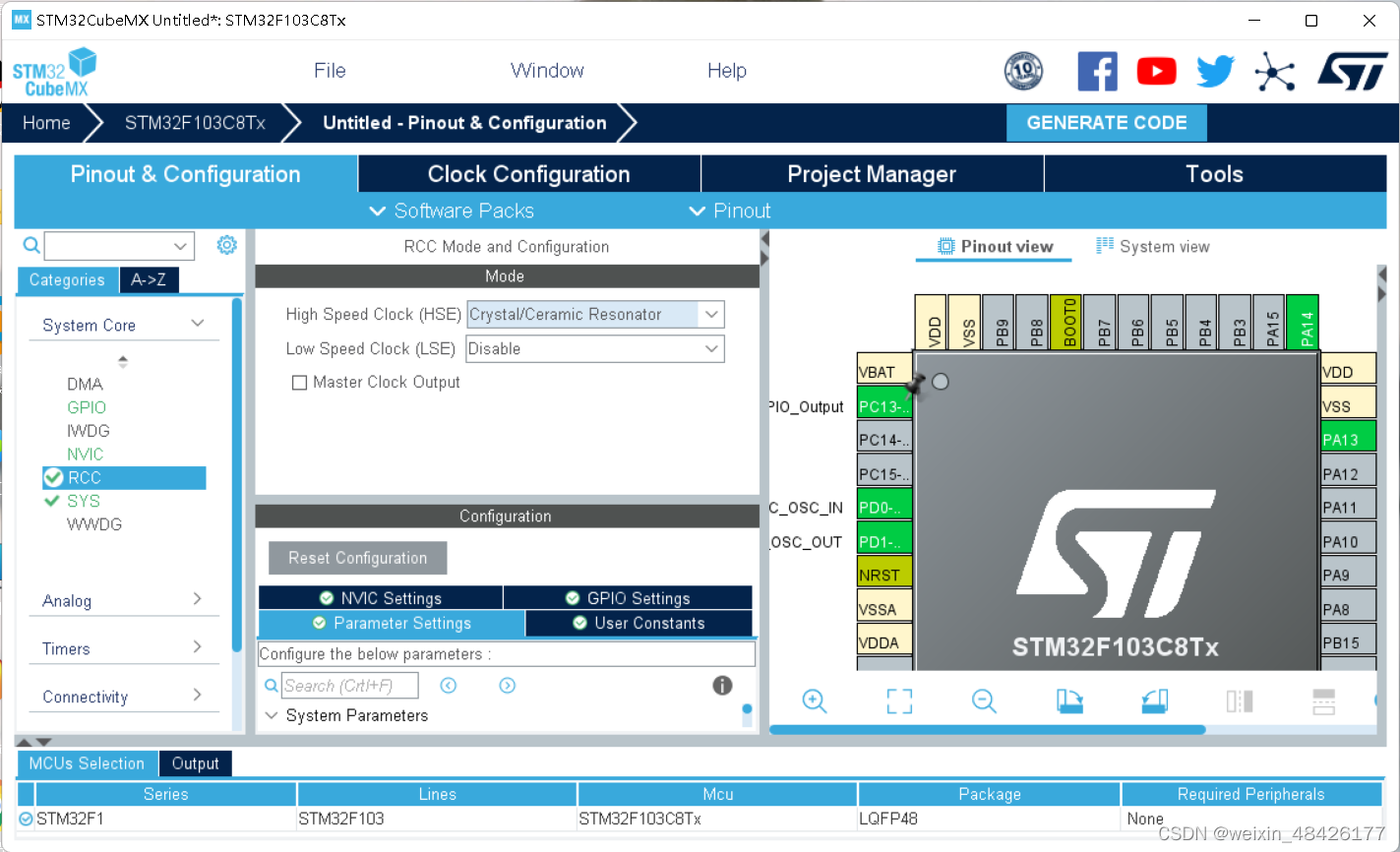The image size is (1400, 852).
Task: Select SYS in System Core list
Action: click(x=84, y=501)
